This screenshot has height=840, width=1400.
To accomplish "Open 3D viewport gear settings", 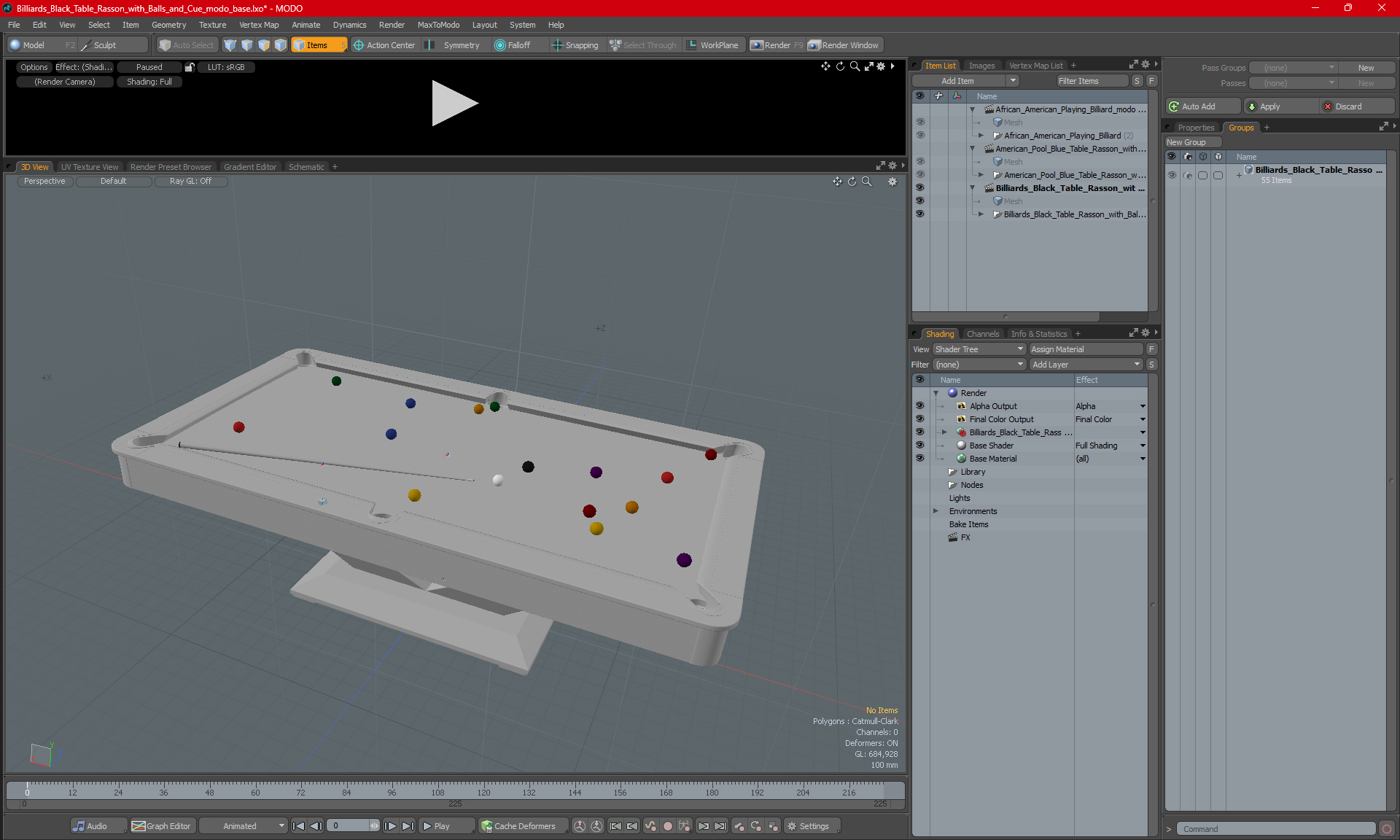I will (892, 182).
